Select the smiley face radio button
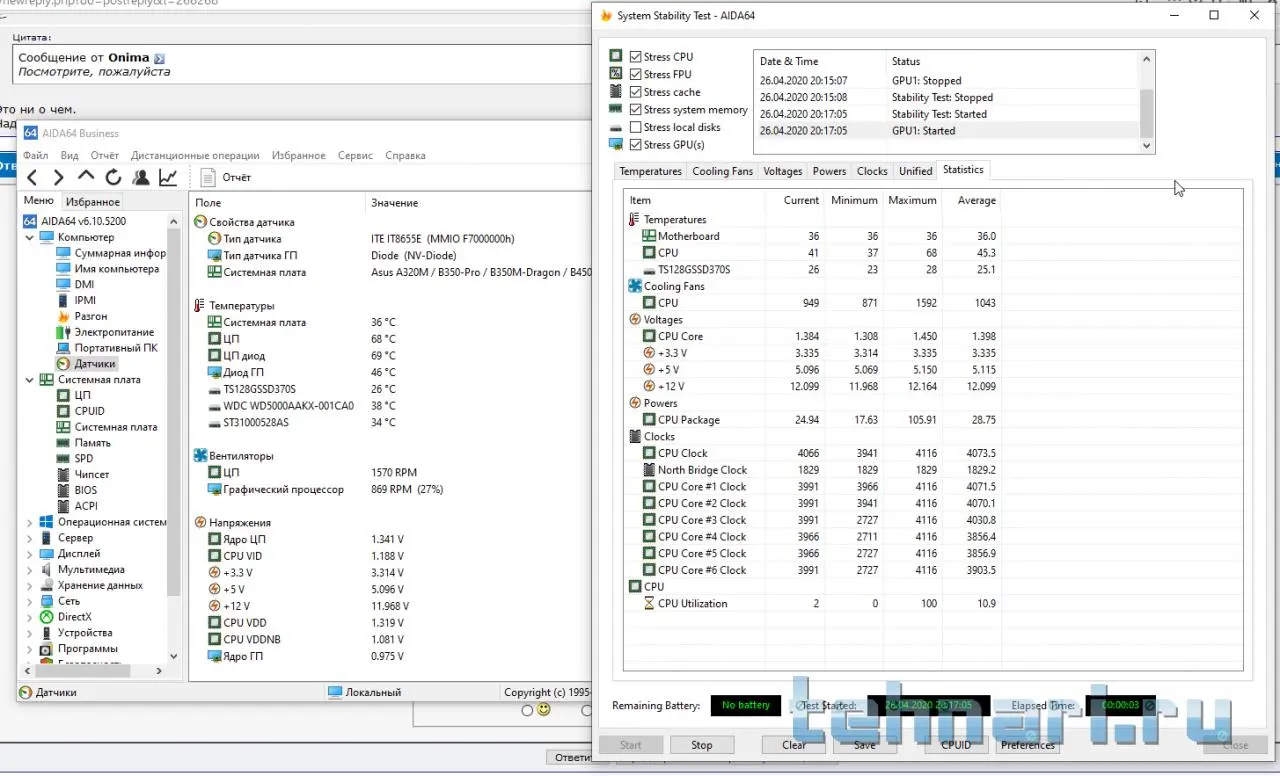 (528, 710)
